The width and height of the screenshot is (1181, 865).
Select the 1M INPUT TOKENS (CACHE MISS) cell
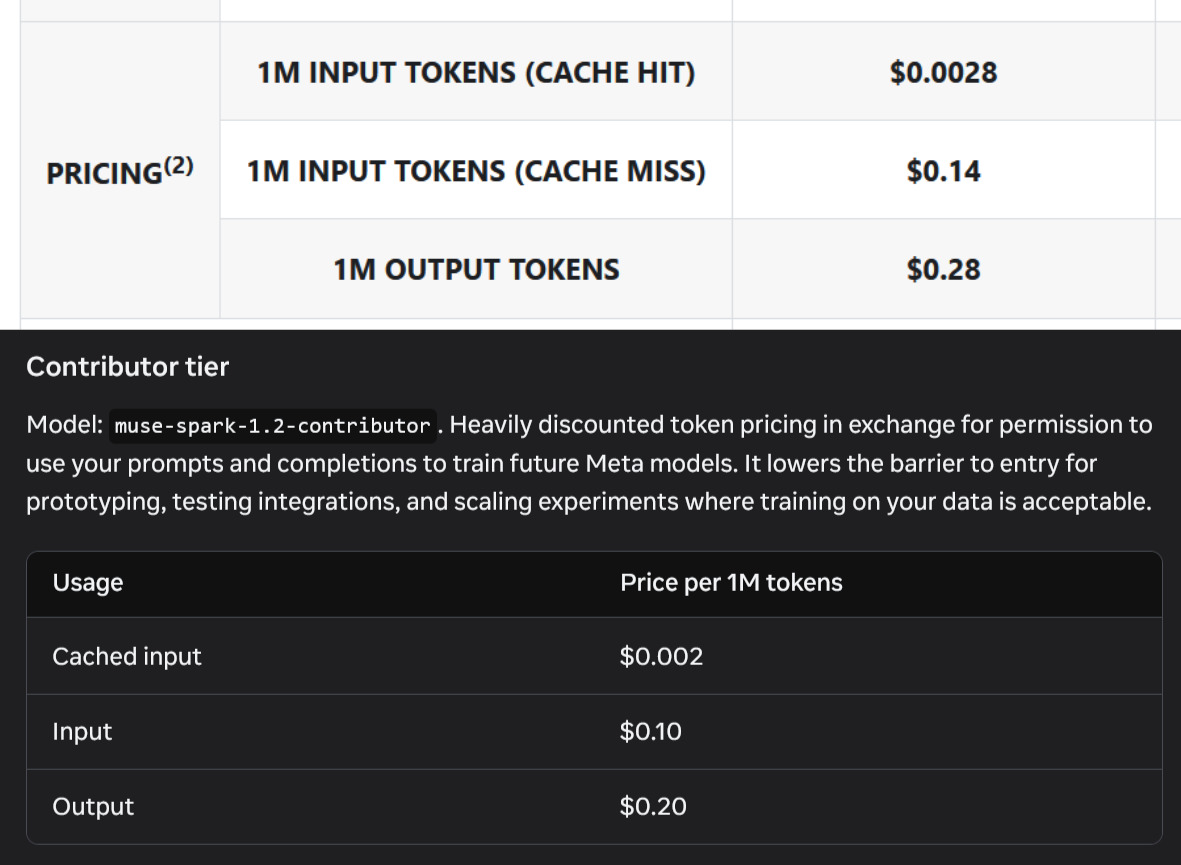(x=476, y=170)
